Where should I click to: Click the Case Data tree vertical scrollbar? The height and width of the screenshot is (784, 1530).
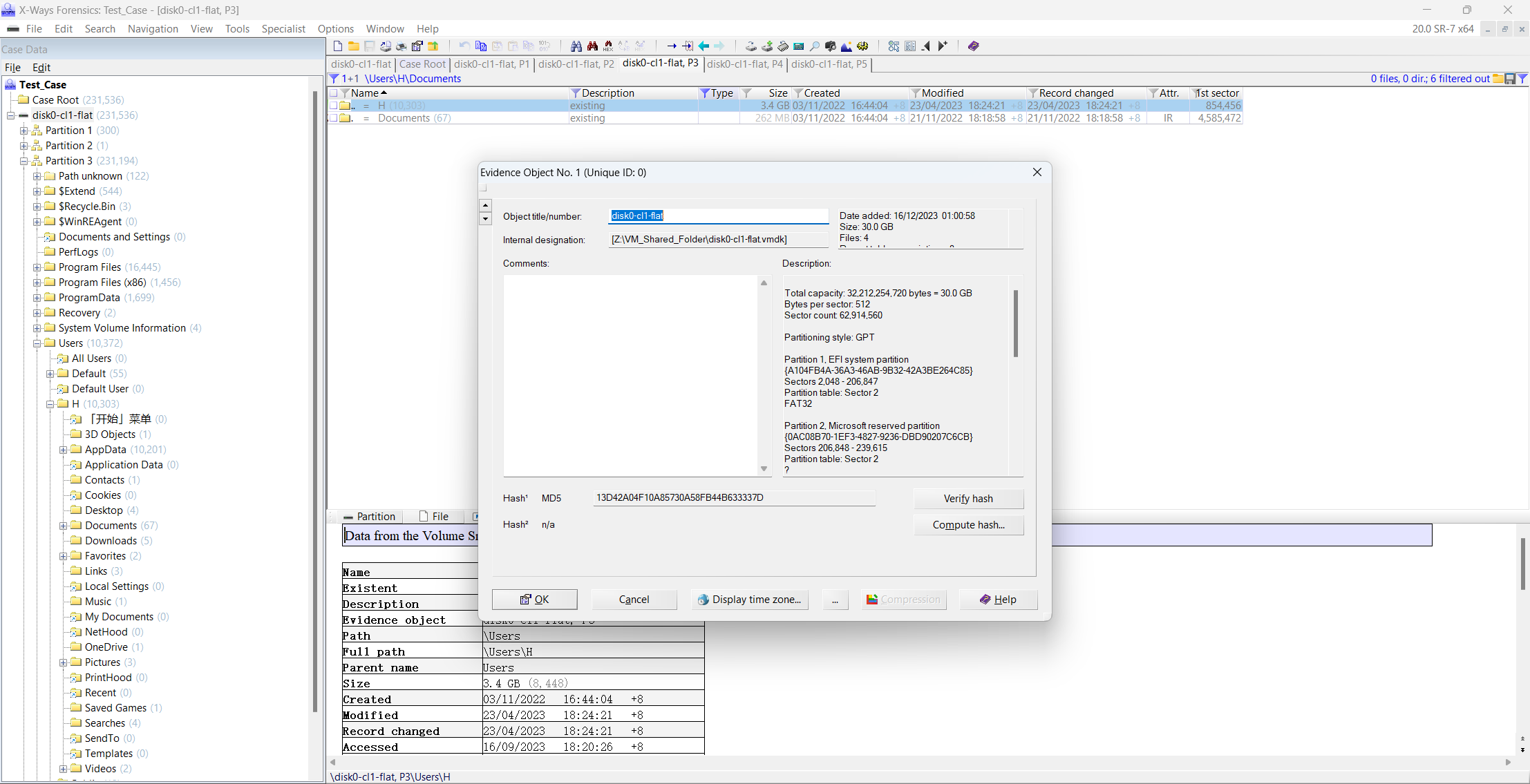[315, 401]
